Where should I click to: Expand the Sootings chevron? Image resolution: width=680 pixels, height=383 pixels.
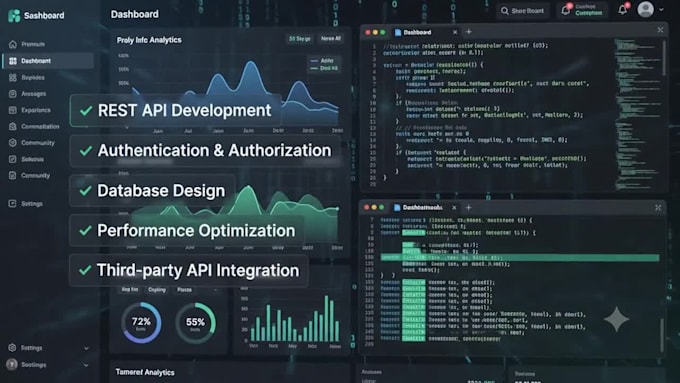pos(86,365)
